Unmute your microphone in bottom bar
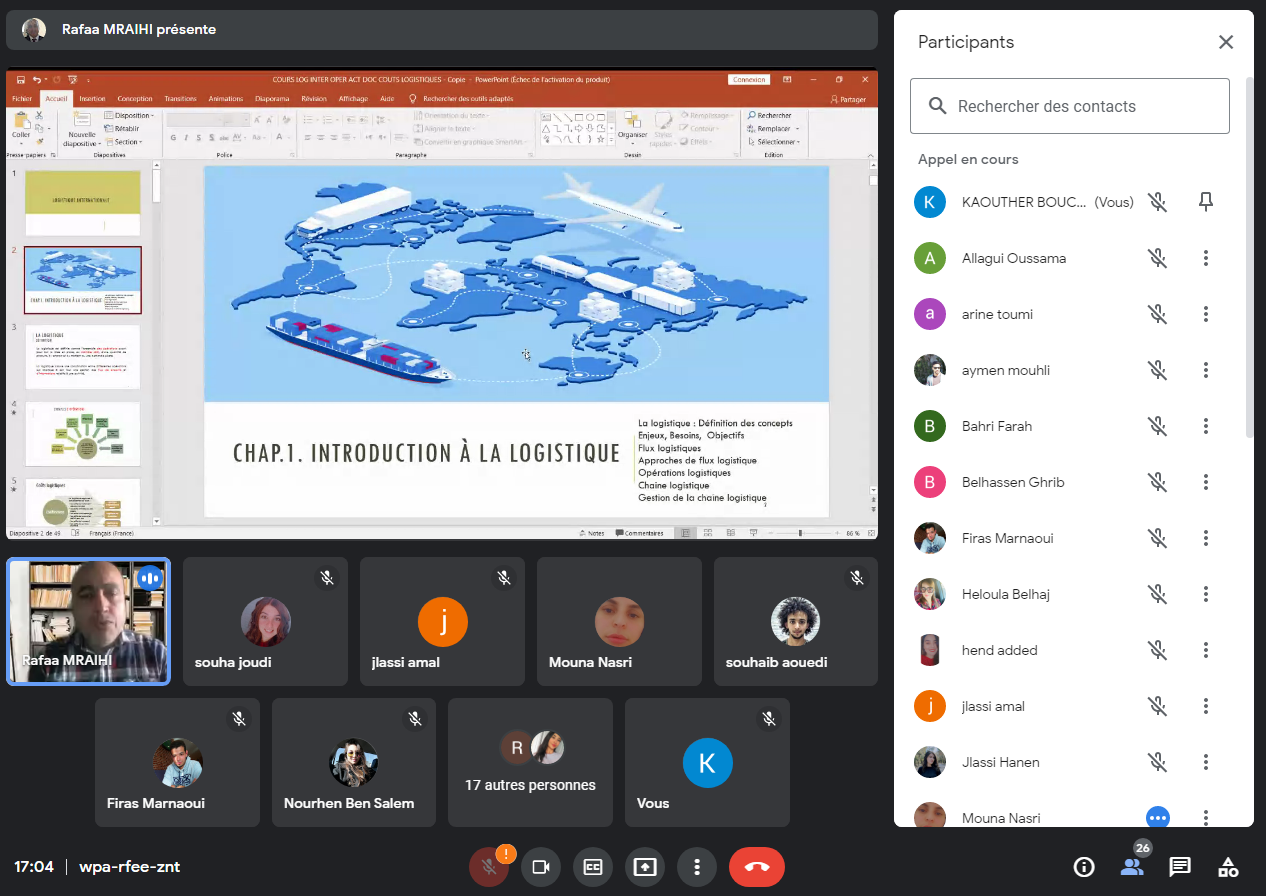Screen dimensions: 1266x896 click(489, 867)
